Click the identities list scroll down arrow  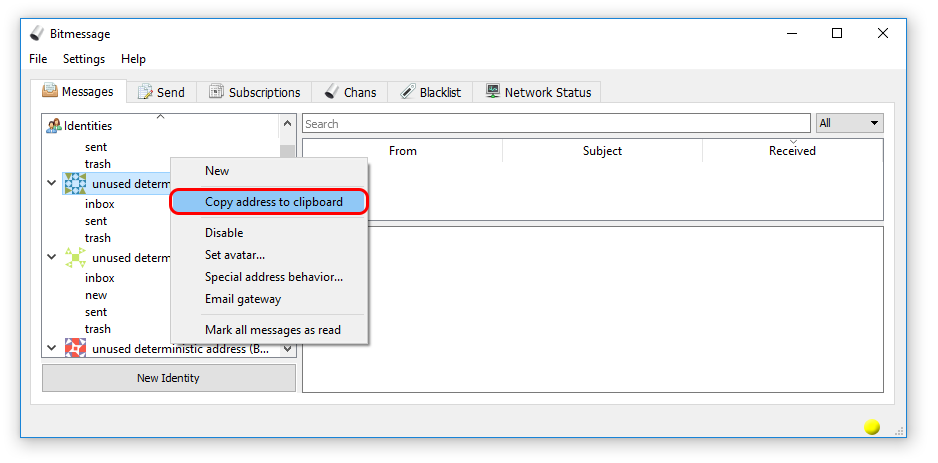(287, 349)
